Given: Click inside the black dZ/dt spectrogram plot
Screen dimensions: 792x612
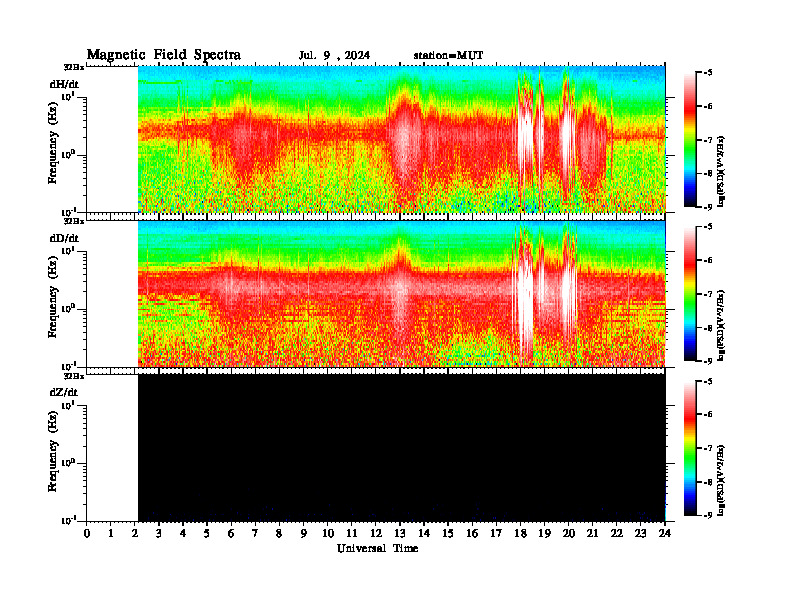Looking at the screenshot, I should click(x=402, y=447).
